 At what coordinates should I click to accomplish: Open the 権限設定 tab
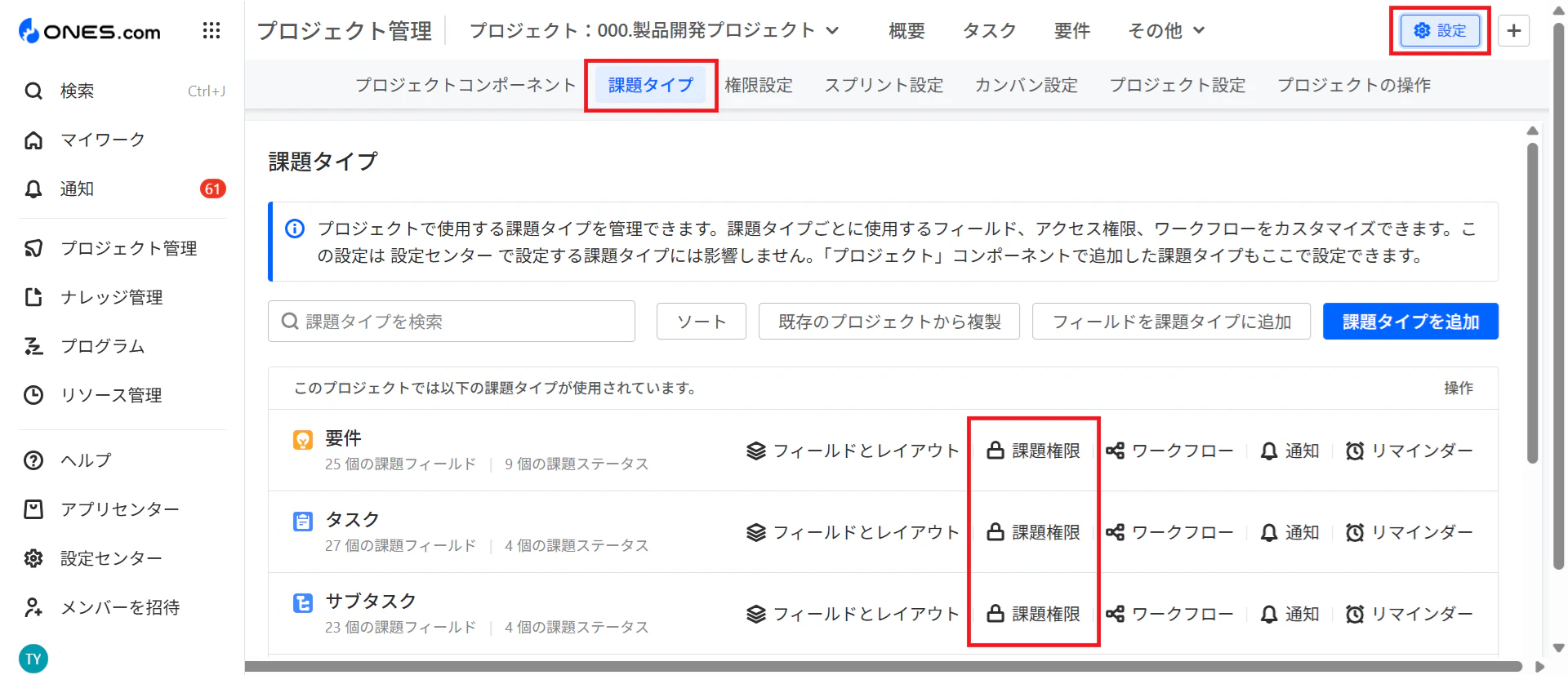[759, 85]
